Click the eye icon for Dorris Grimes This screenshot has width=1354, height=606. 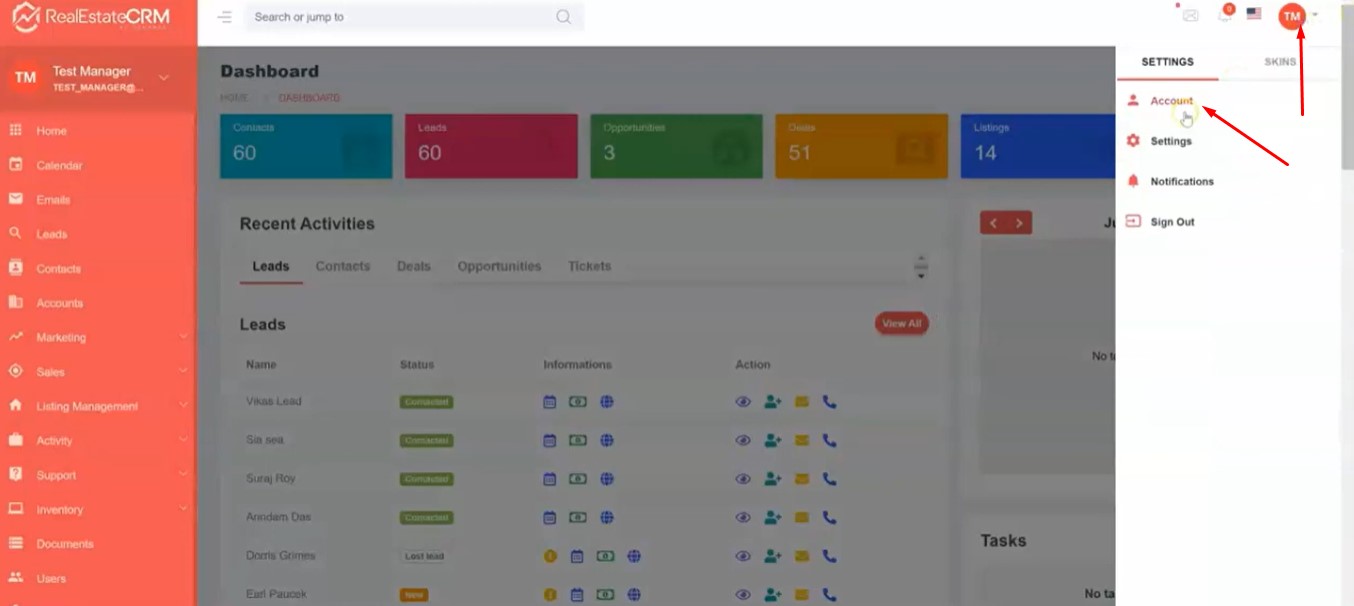(743, 556)
